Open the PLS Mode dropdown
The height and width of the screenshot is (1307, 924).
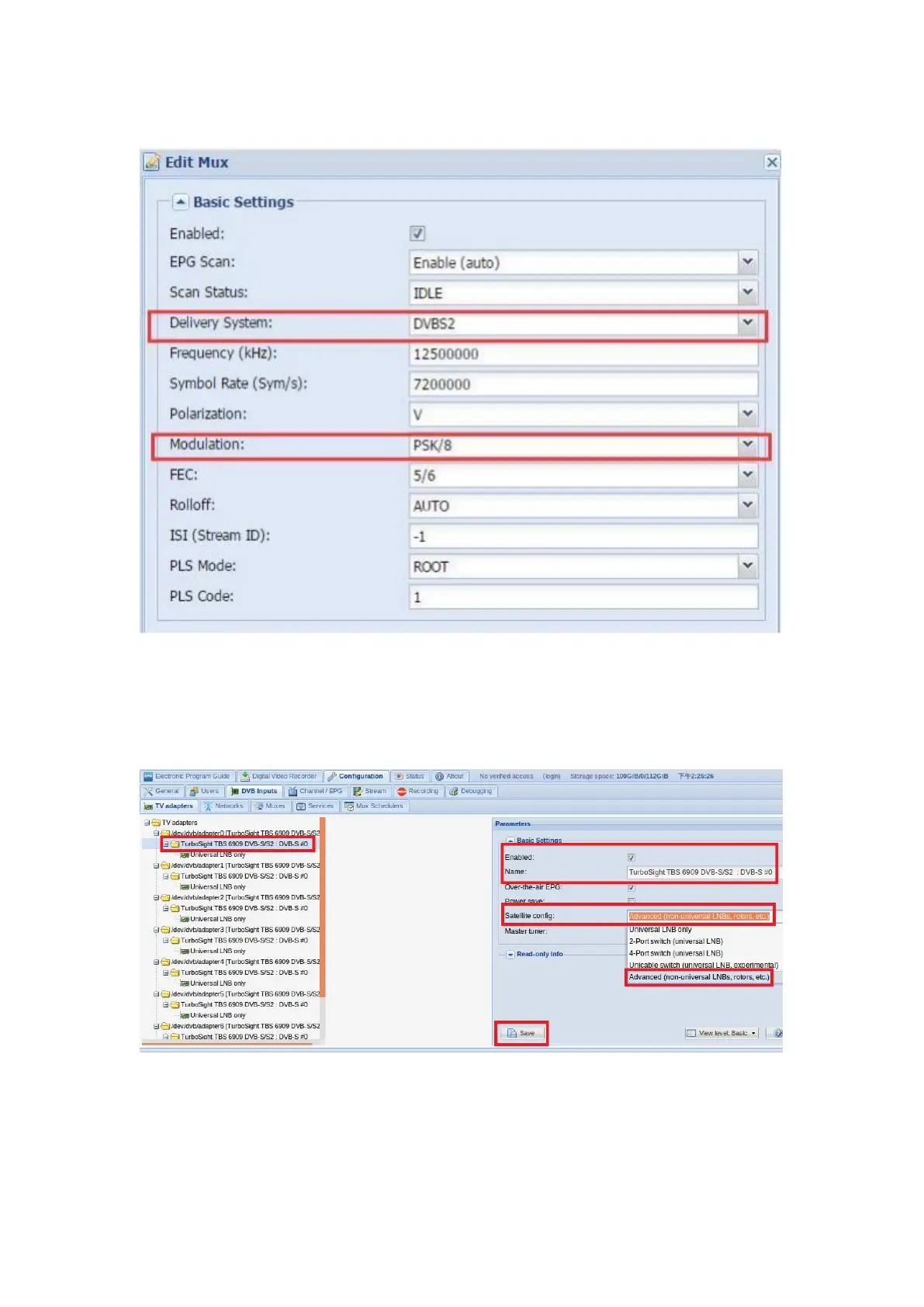[x=747, y=566]
